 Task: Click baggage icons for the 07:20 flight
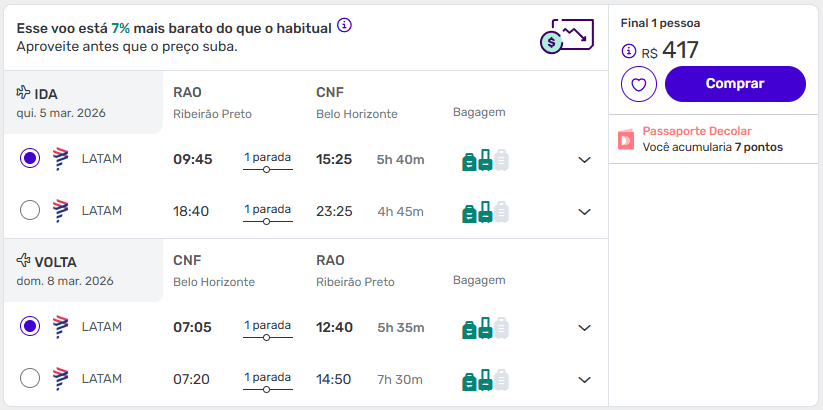(485, 380)
